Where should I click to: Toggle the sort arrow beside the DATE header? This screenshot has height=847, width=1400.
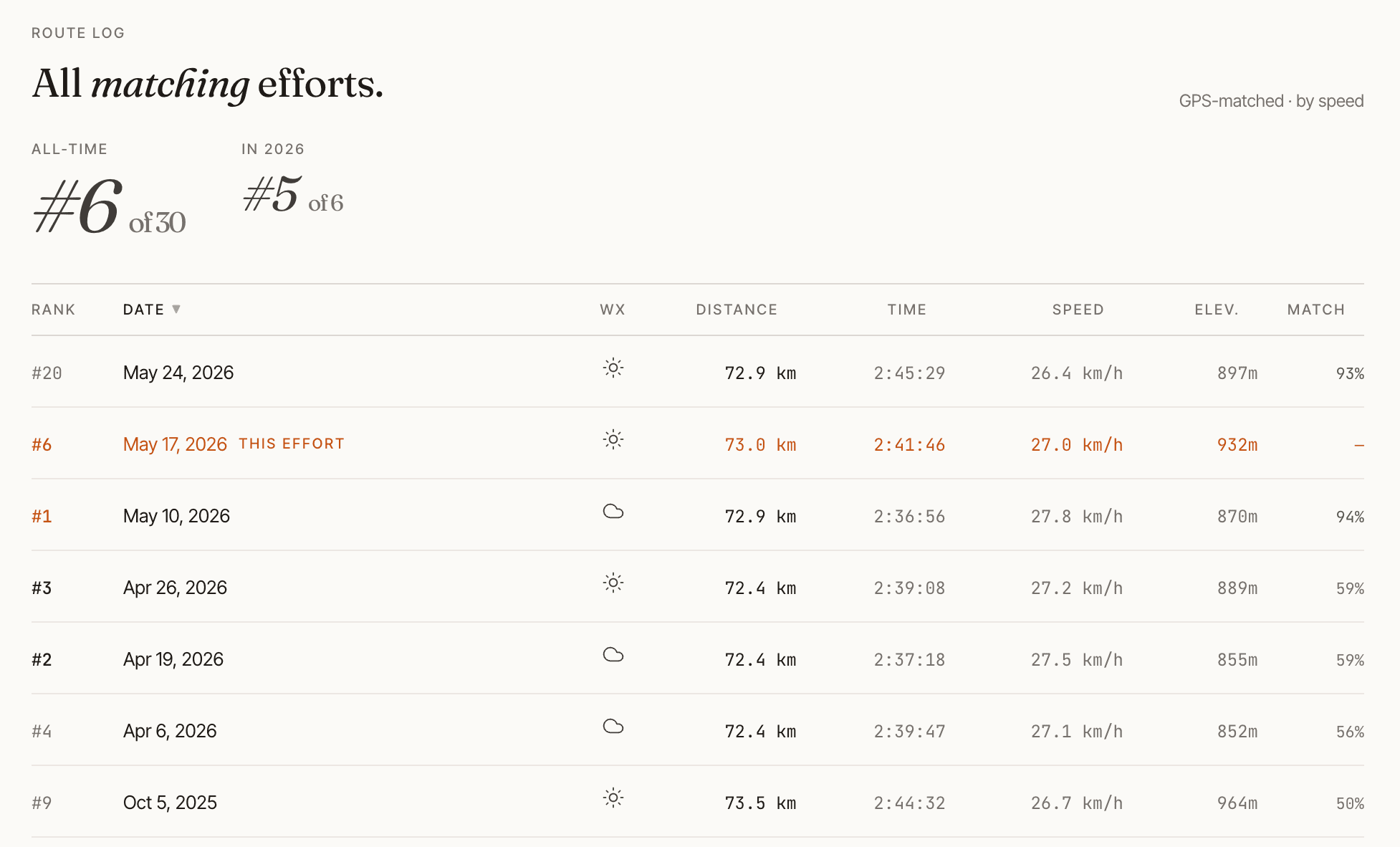coord(176,309)
